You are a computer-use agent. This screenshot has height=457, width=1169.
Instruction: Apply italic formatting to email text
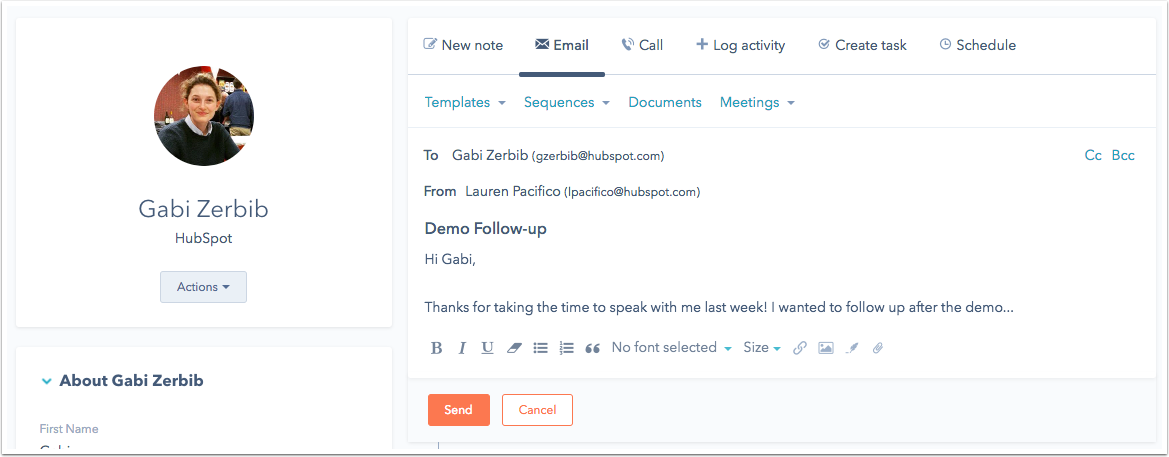[x=462, y=348]
